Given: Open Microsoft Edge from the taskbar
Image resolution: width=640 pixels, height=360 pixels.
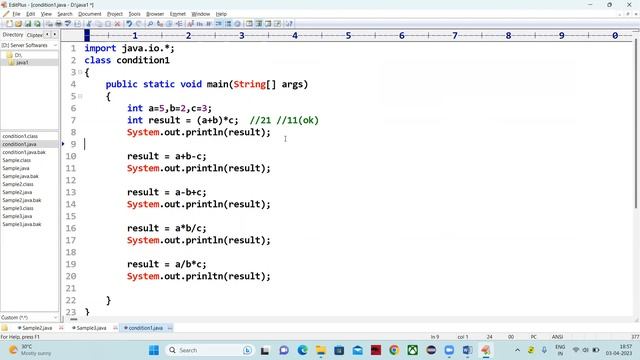Looking at the screenshot, I should (x=302, y=350).
